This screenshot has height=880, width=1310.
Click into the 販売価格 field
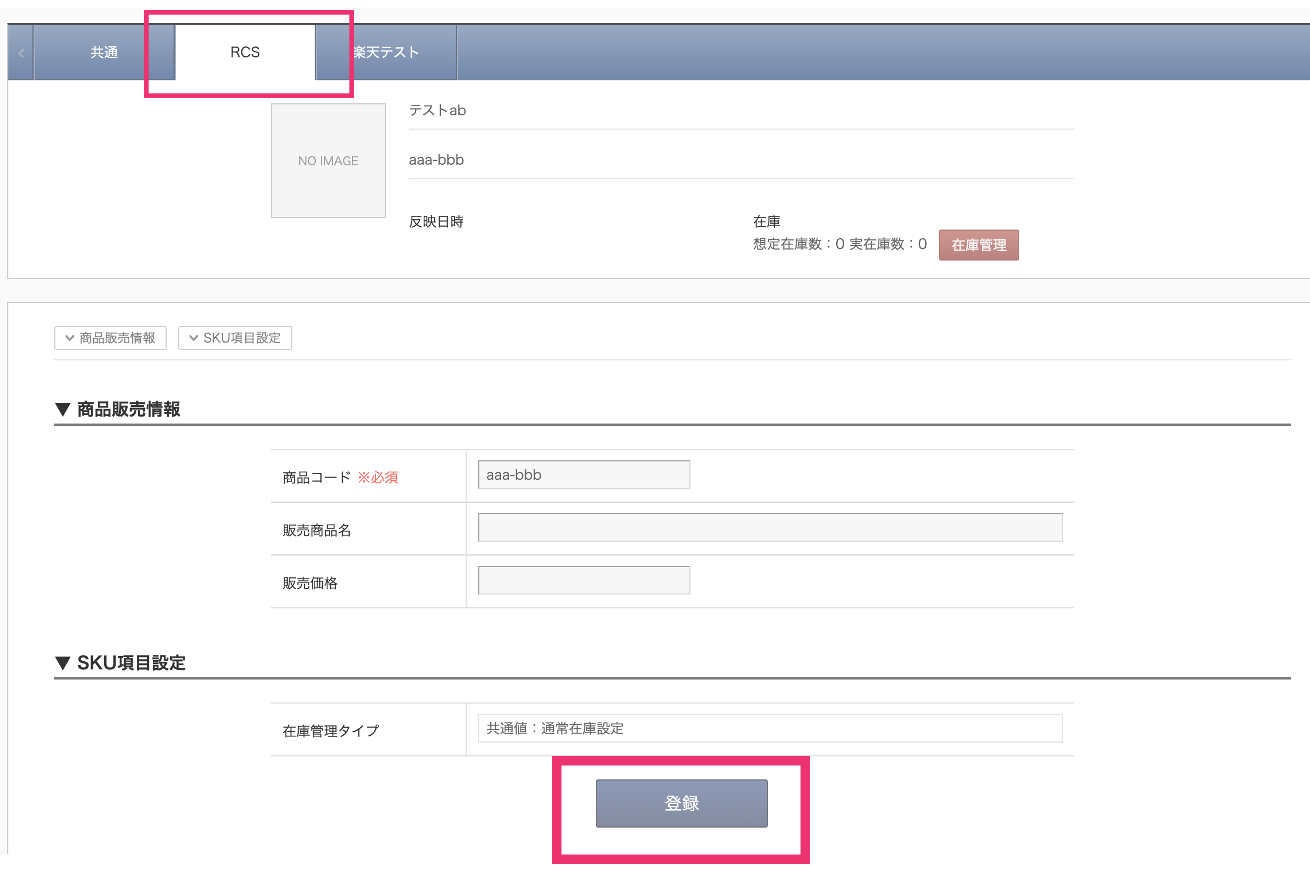tap(584, 580)
